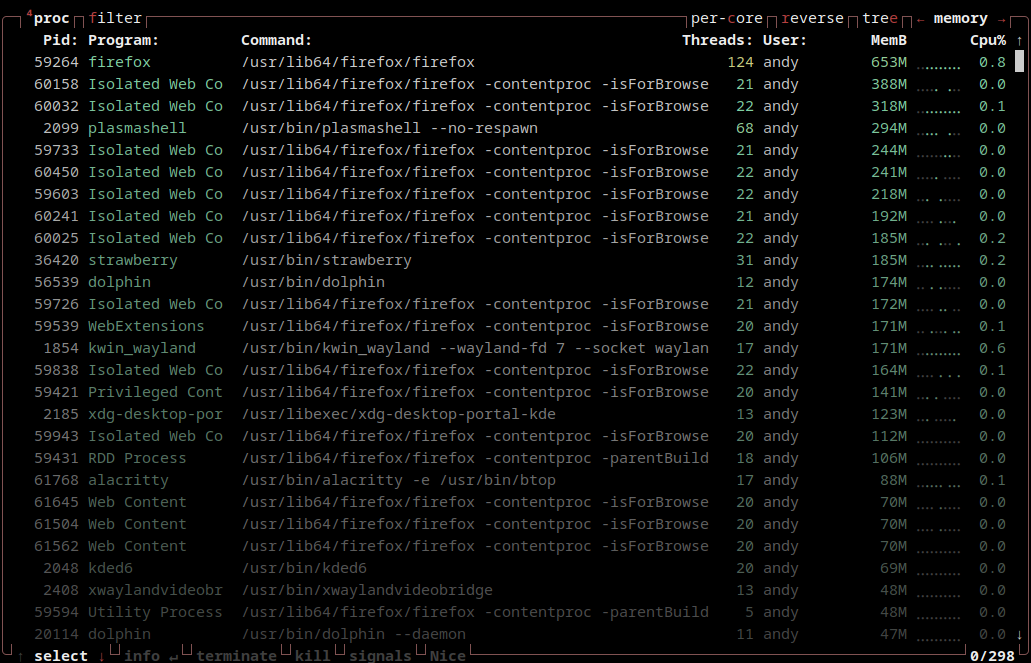Click the proc panel title

point(51,18)
